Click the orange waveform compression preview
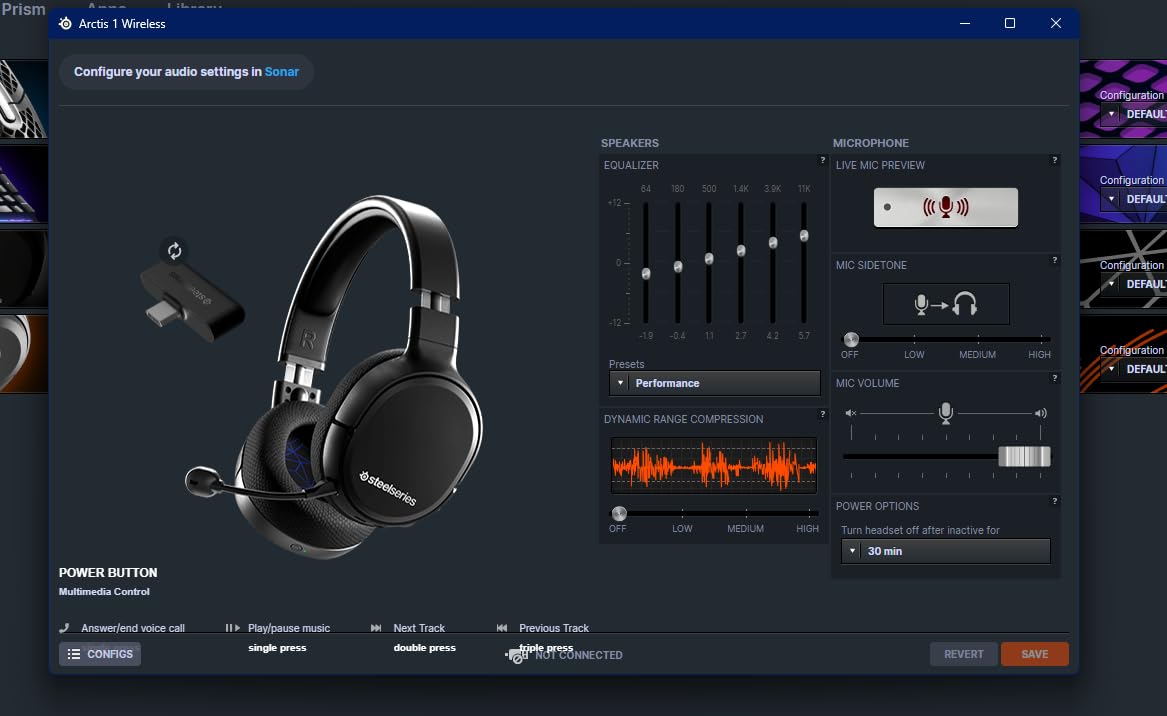Image resolution: width=1167 pixels, height=716 pixels. click(x=714, y=466)
